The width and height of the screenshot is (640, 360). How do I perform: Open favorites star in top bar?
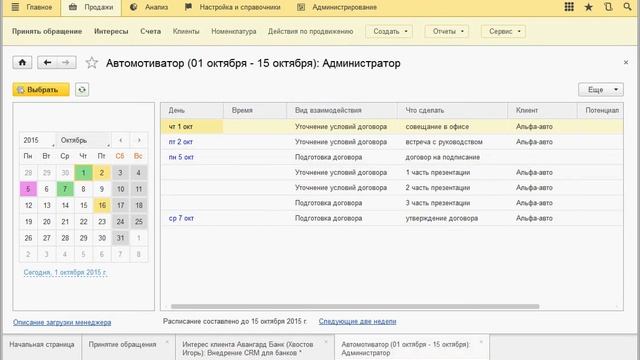click(589, 7)
